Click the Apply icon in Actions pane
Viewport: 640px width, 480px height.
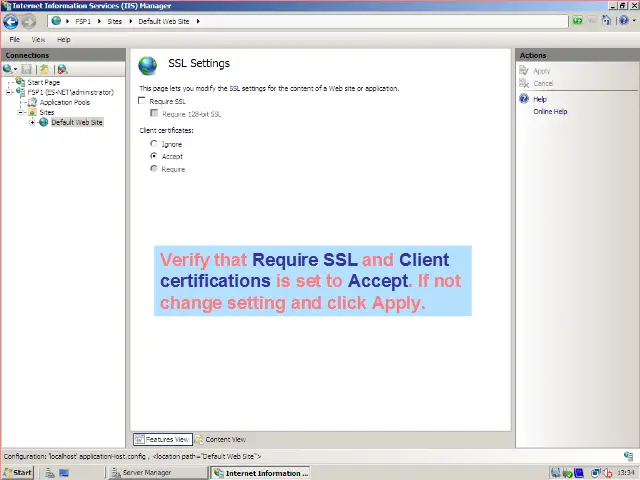click(524, 71)
